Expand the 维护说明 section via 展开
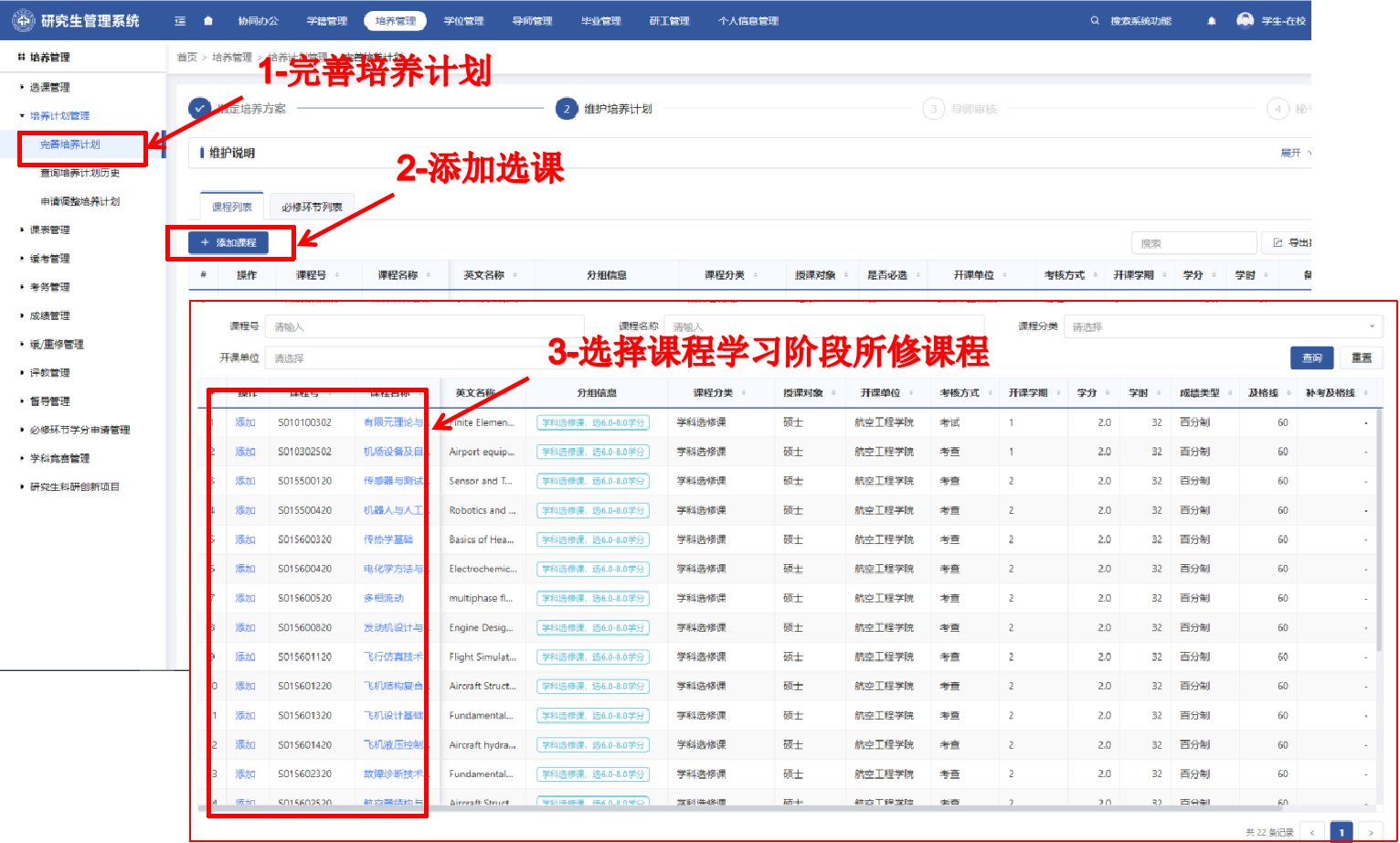 point(1291,153)
